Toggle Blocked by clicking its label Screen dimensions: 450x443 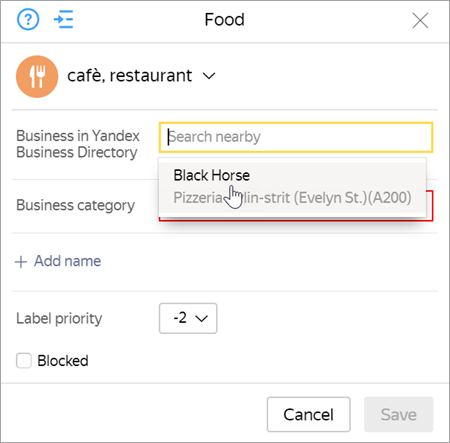click(x=63, y=361)
